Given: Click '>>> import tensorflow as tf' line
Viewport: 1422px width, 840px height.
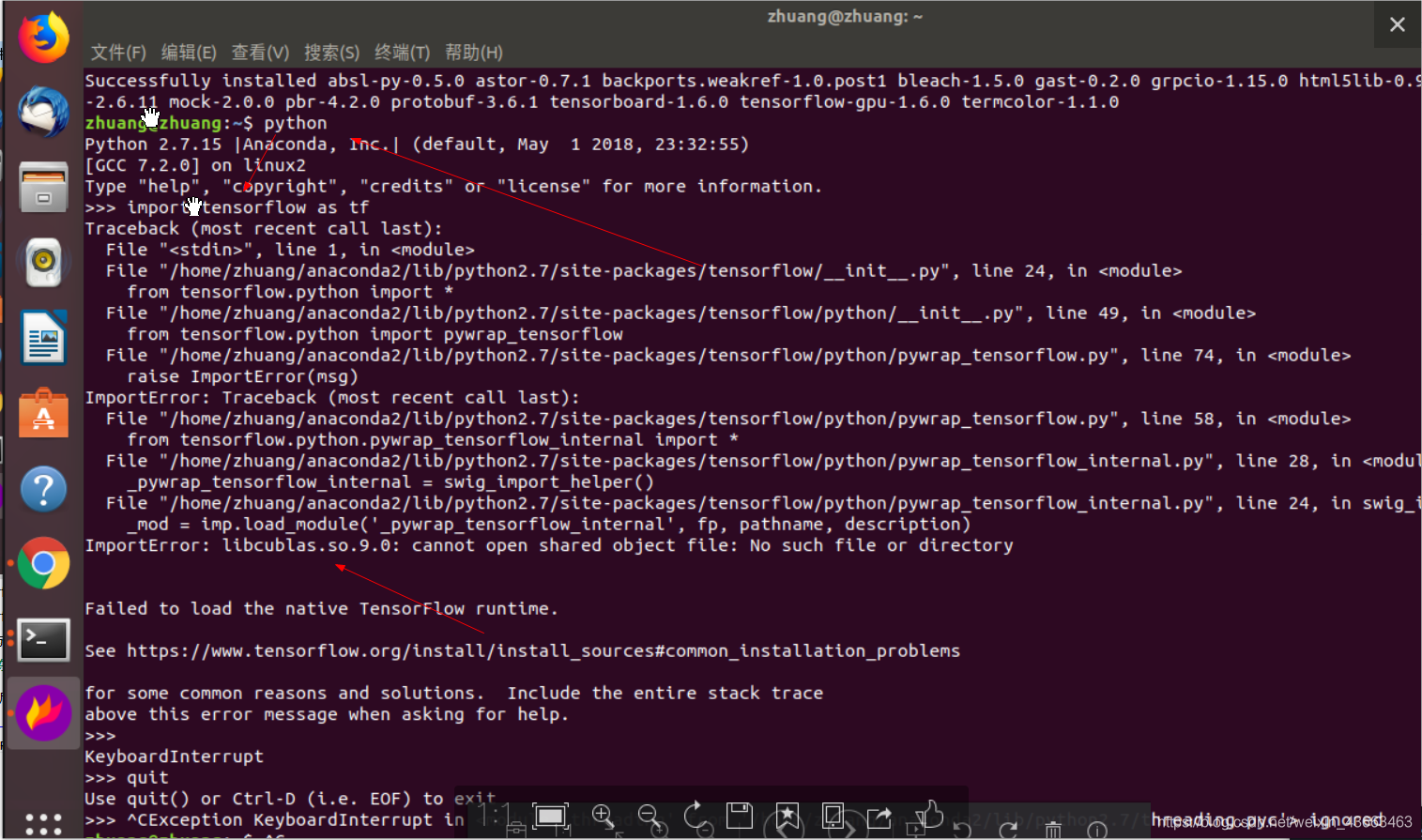Looking at the screenshot, I should [227, 207].
